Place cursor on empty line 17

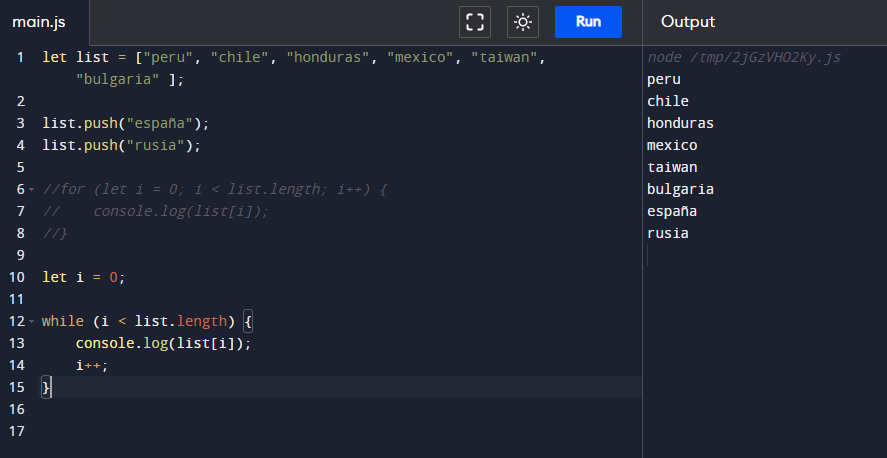(x=300, y=431)
